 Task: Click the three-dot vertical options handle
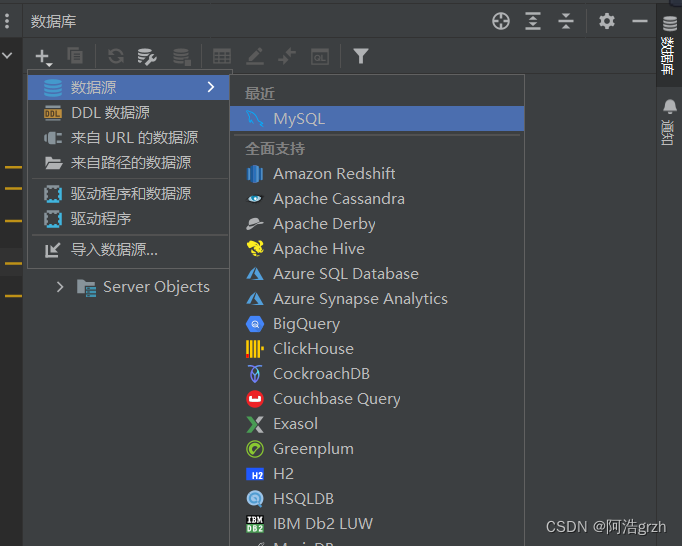pos(7,21)
